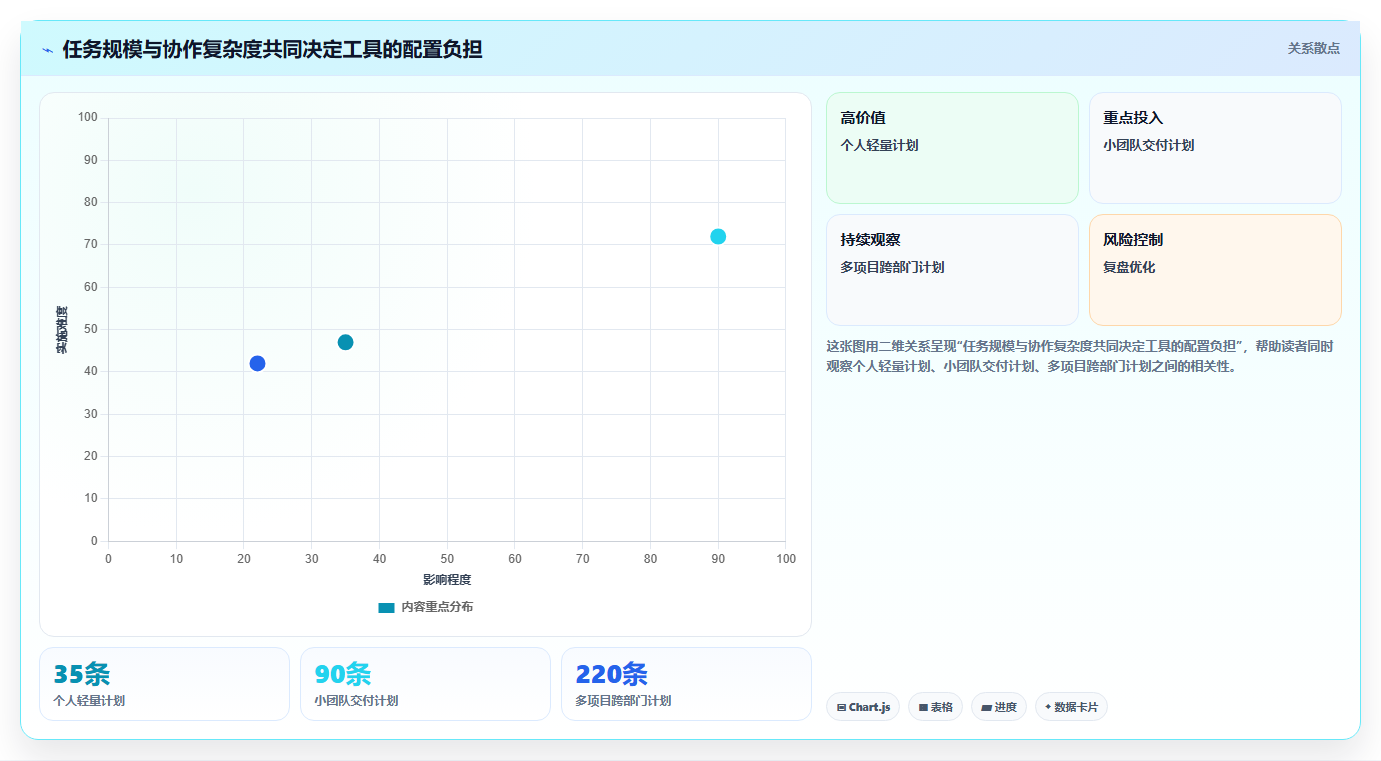Viewport: 1381px width, 761px height.
Task: Click the 个人轻量计划 text in 高价值 card
Action: click(879, 145)
